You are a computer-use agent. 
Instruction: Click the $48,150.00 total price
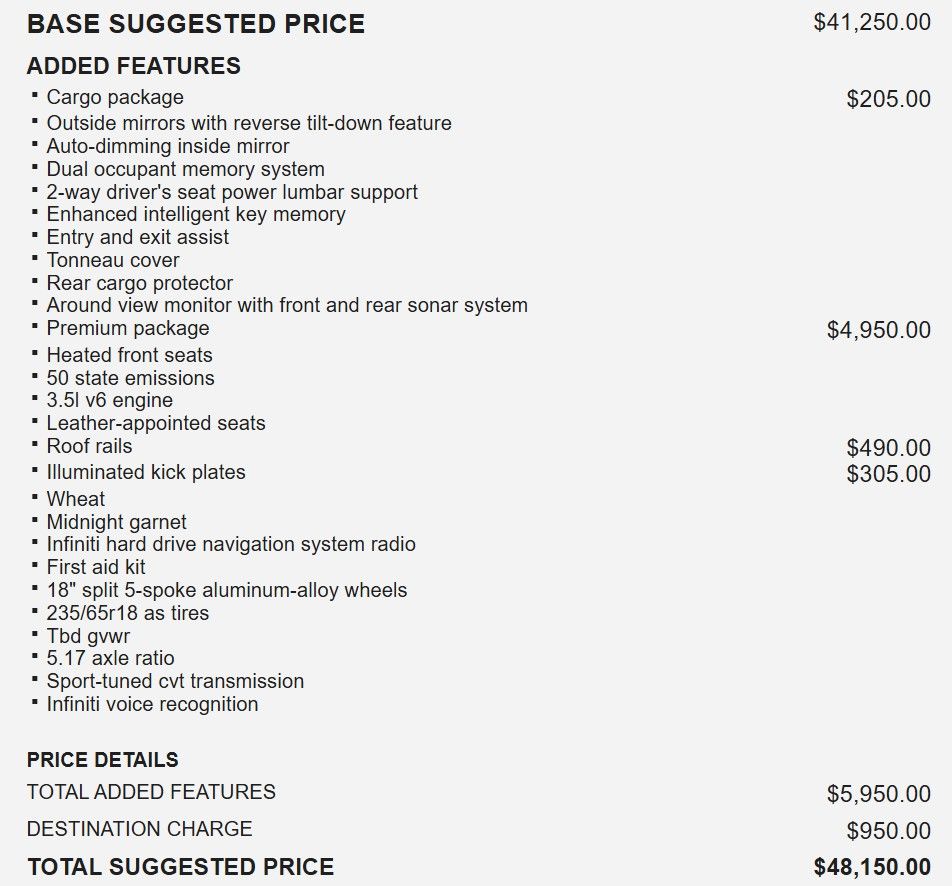[872, 867]
